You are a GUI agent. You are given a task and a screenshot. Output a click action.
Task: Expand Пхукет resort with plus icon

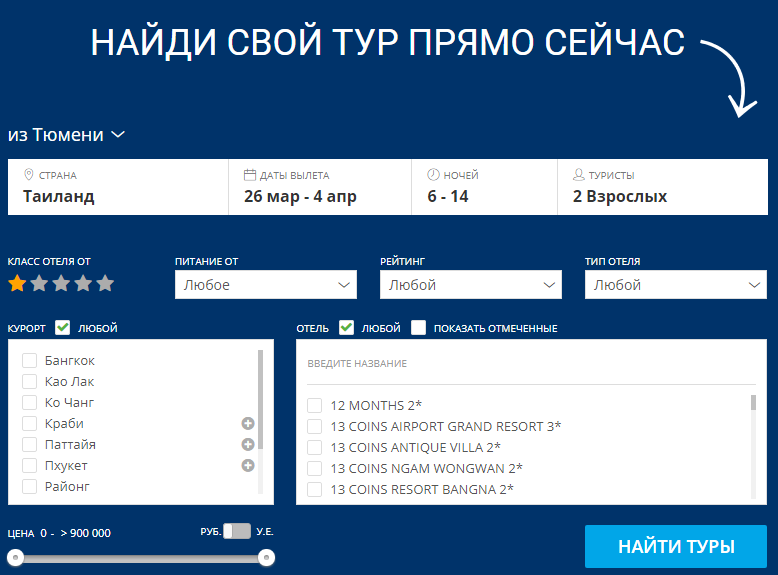248,465
